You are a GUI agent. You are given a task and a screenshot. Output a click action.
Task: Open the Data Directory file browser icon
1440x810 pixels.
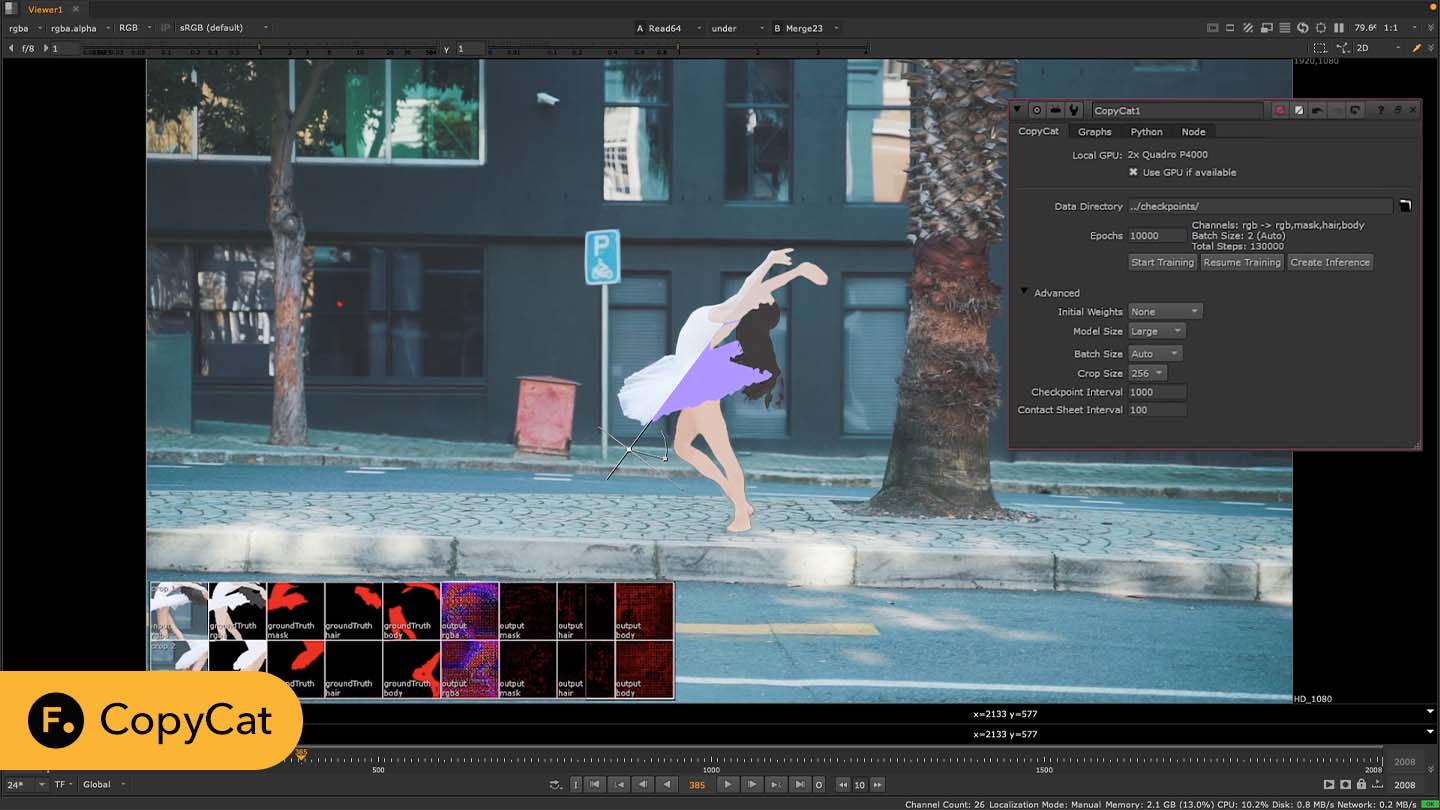[1405, 206]
